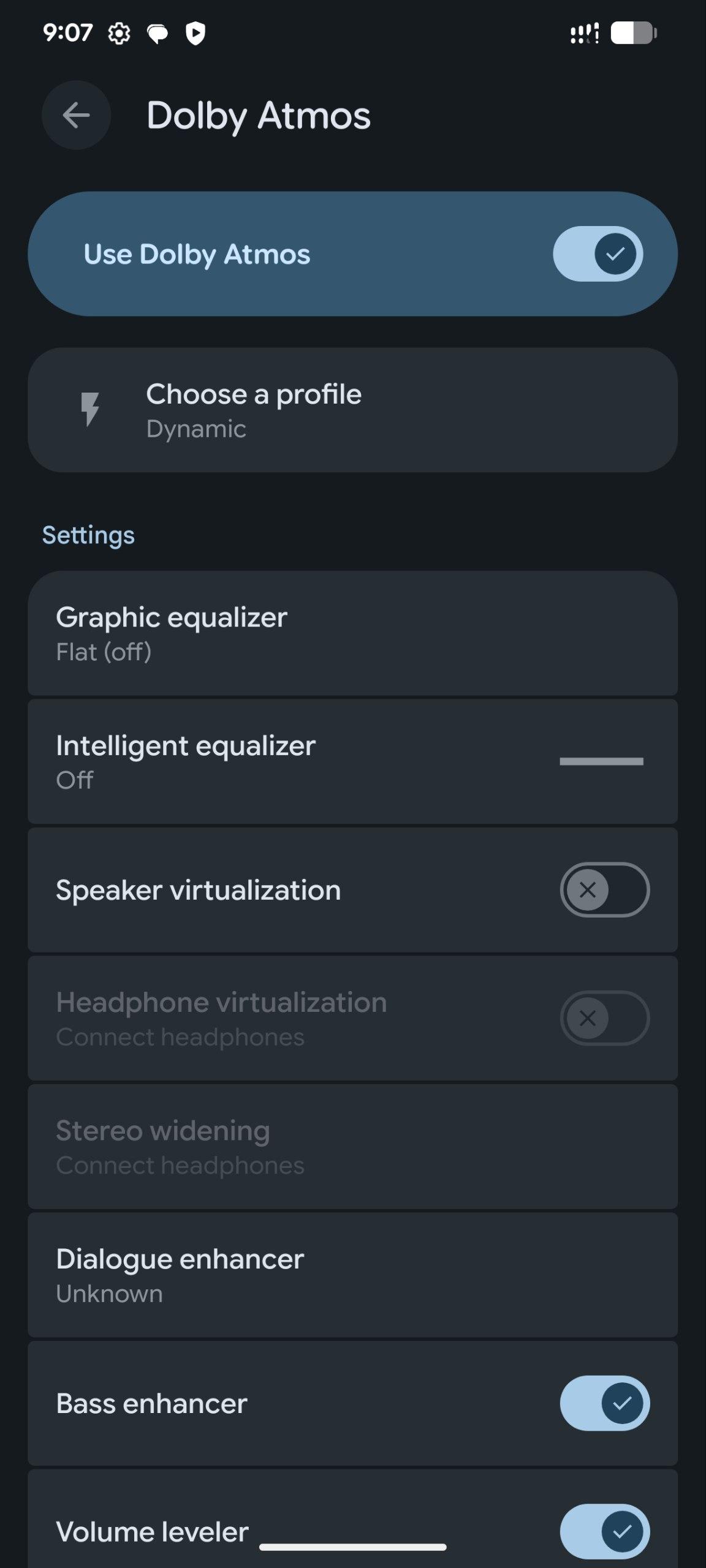The image size is (706, 1568).
Task: Tap the settings gear status icon
Action: click(x=119, y=33)
